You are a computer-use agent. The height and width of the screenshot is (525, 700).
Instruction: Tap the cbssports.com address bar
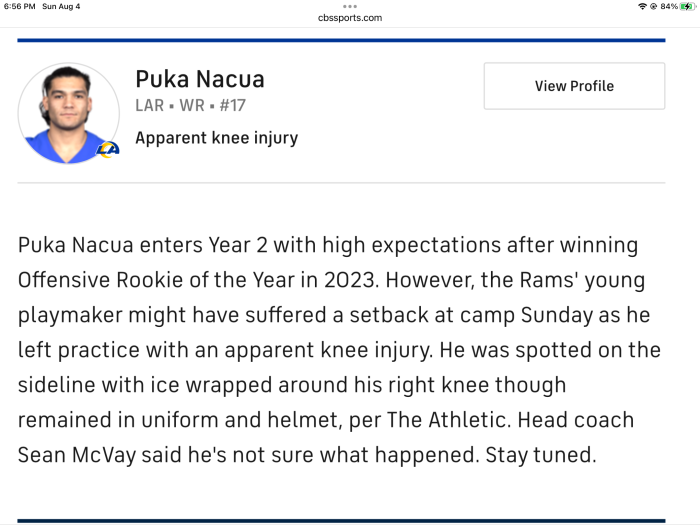point(349,18)
